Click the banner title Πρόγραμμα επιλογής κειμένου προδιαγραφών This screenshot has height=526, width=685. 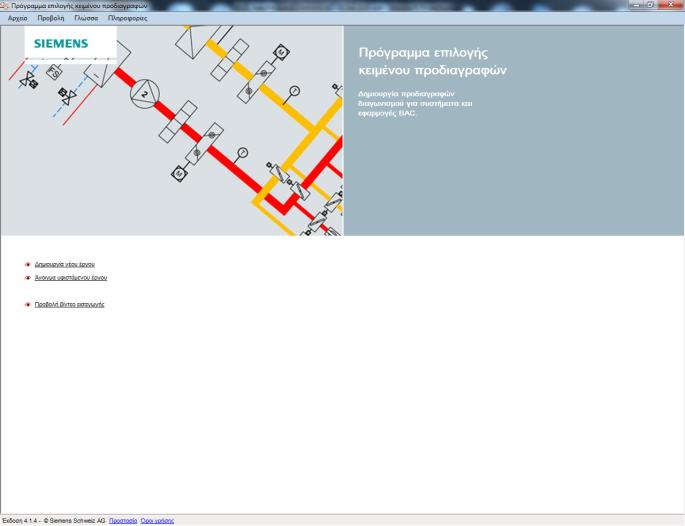pyautogui.click(x=432, y=61)
